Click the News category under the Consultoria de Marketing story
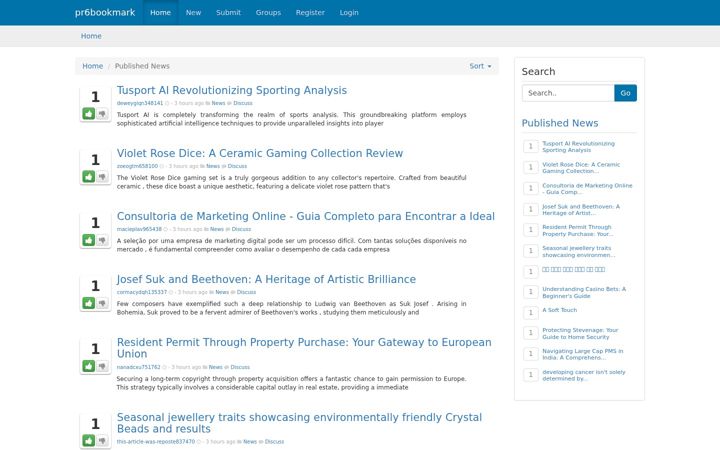Viewport: 720px width, 450px height. [217, 229]
